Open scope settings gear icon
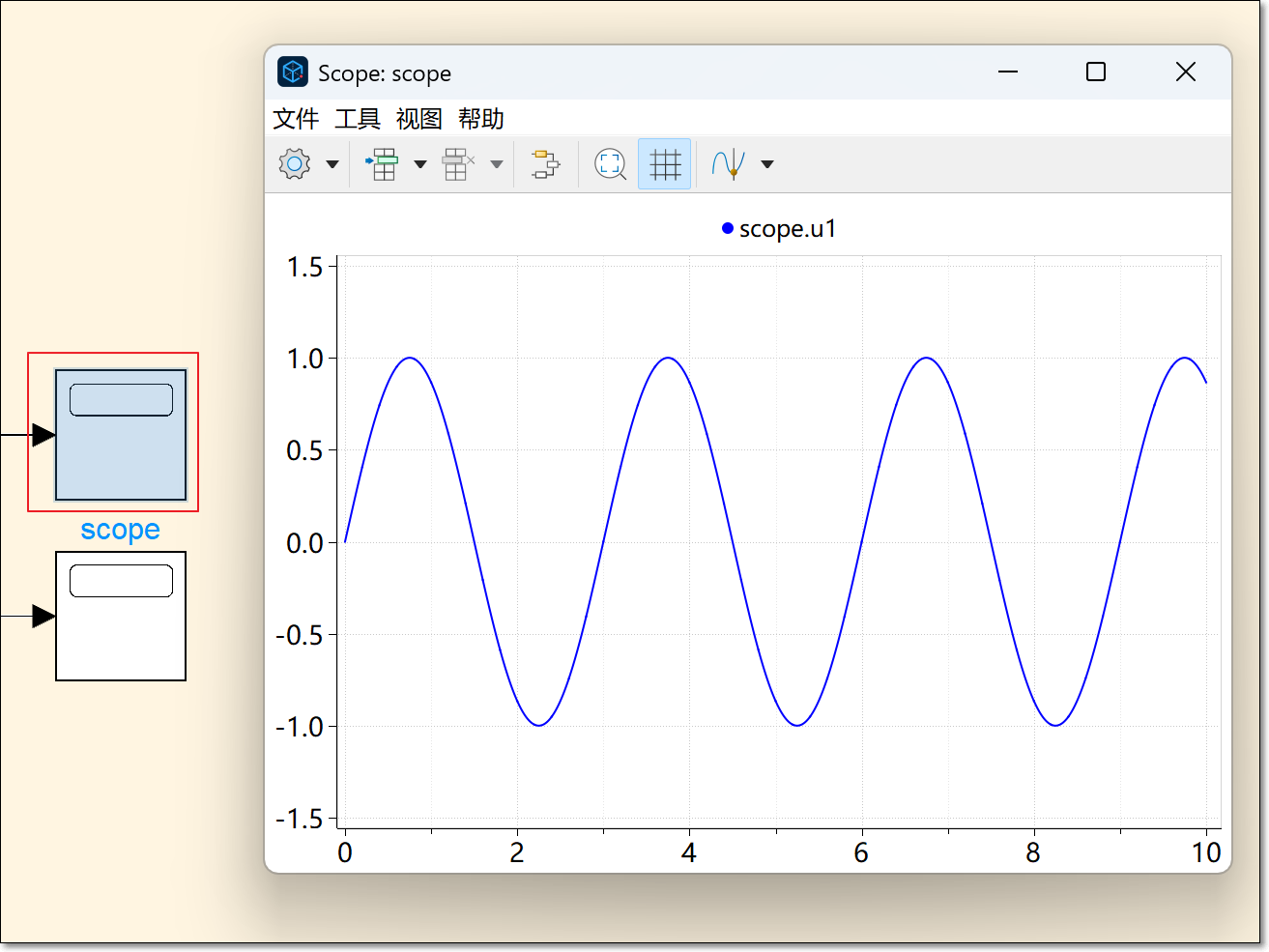 point(295,164)
